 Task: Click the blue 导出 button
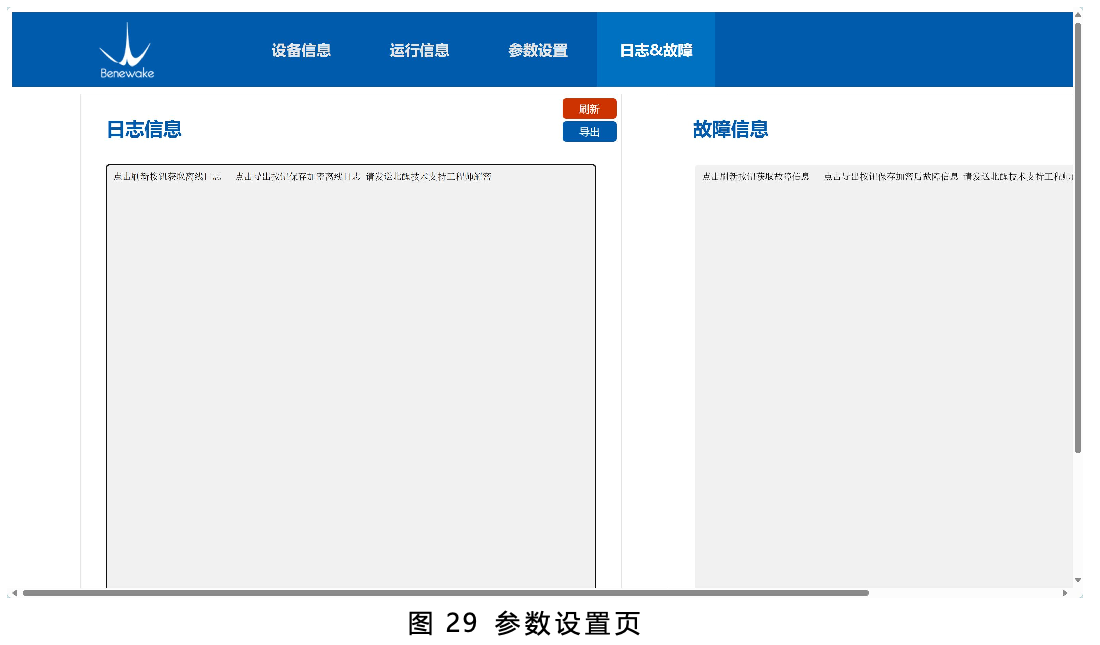tap(589, 132)
